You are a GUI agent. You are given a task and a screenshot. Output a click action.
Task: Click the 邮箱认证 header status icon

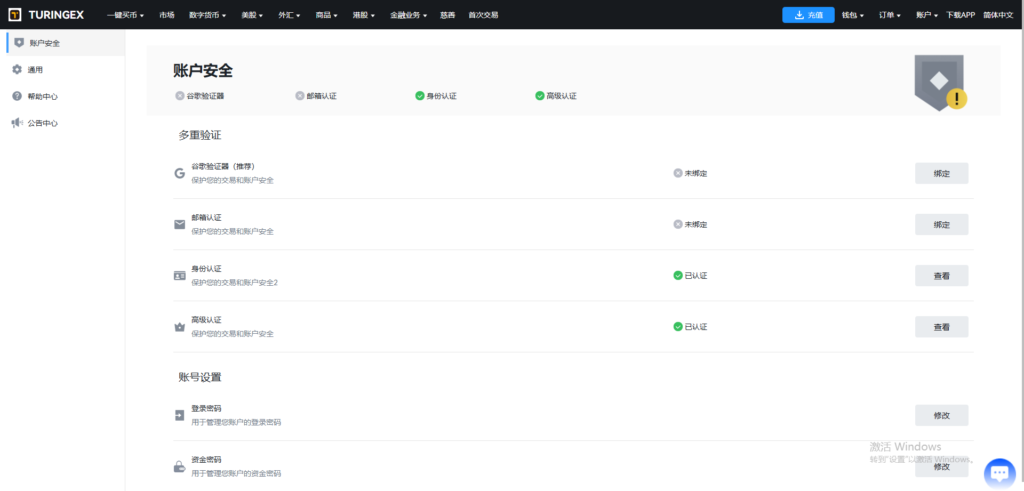coord(300,96)
